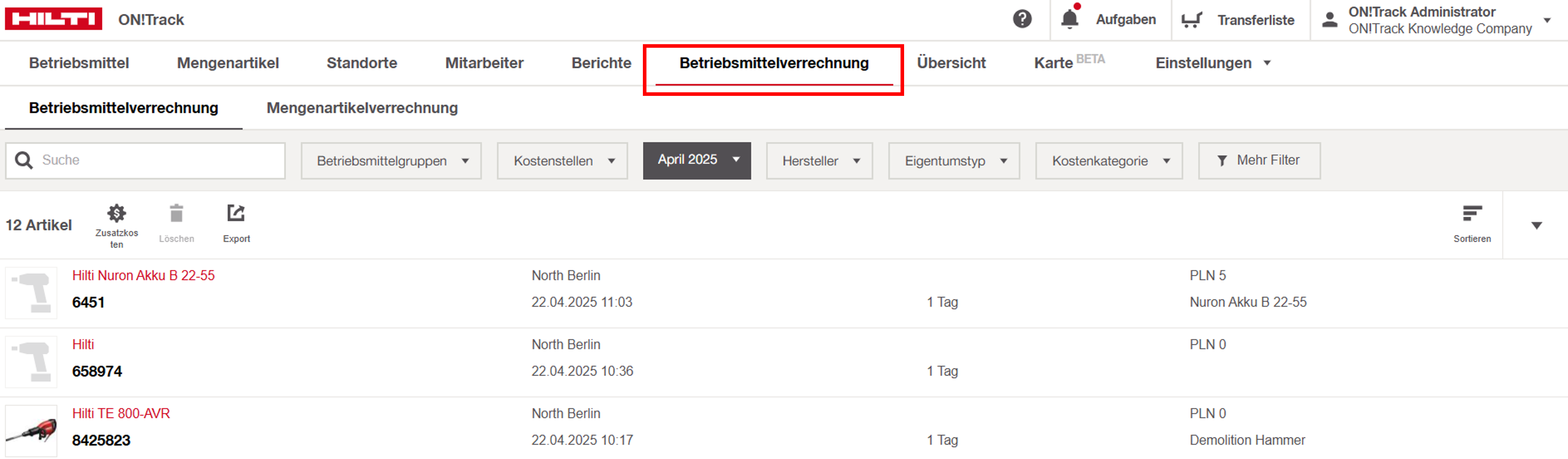The height and width of the screenshot is (459, 1568).
Task: Click the Sortieren sort icon
Action: 1472,214
